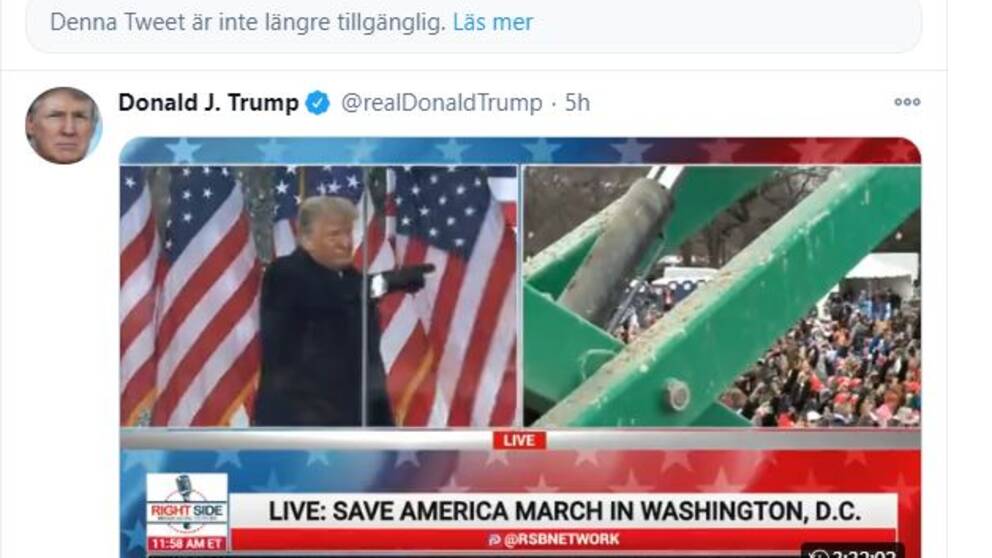992x558 pixels.
Task: Open the @realDonaldTrump handle link
Action: 442,102
